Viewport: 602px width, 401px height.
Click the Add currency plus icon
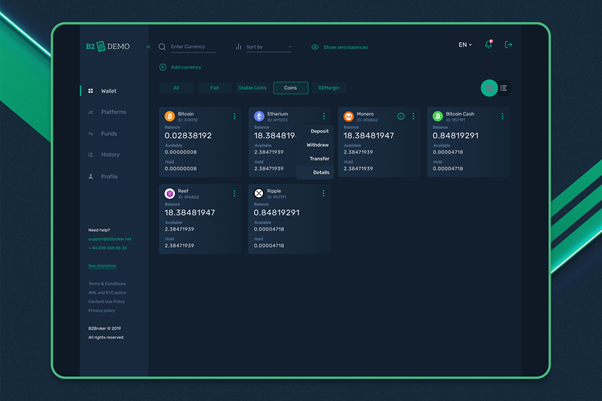coord(163,67)
